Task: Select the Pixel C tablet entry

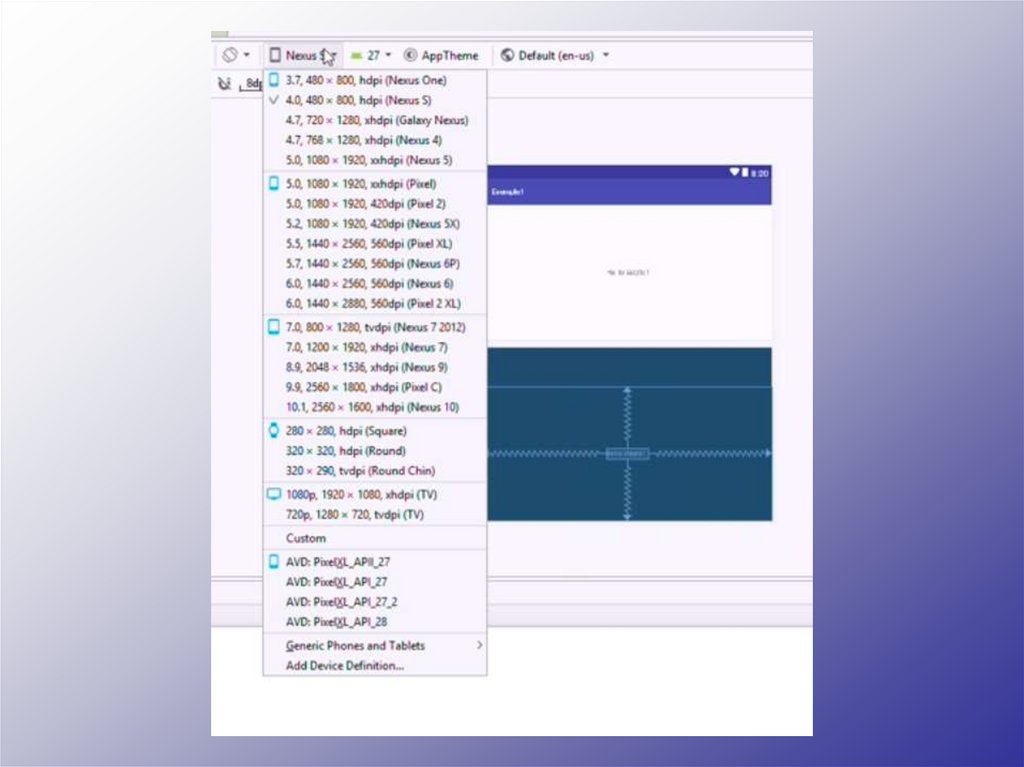Action: [x=375, y=387]
